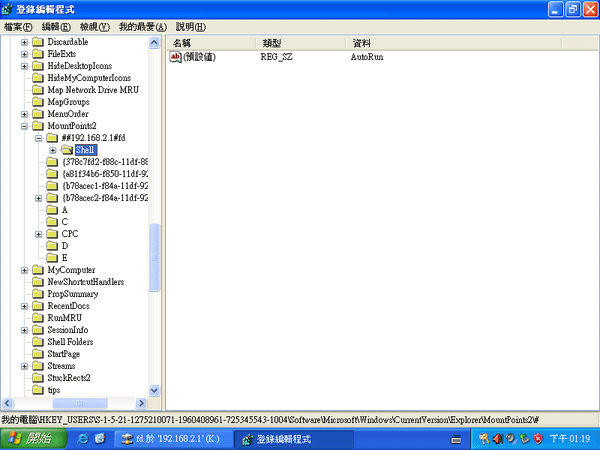Click the Shell Folders folder icon

pos(38,342)
